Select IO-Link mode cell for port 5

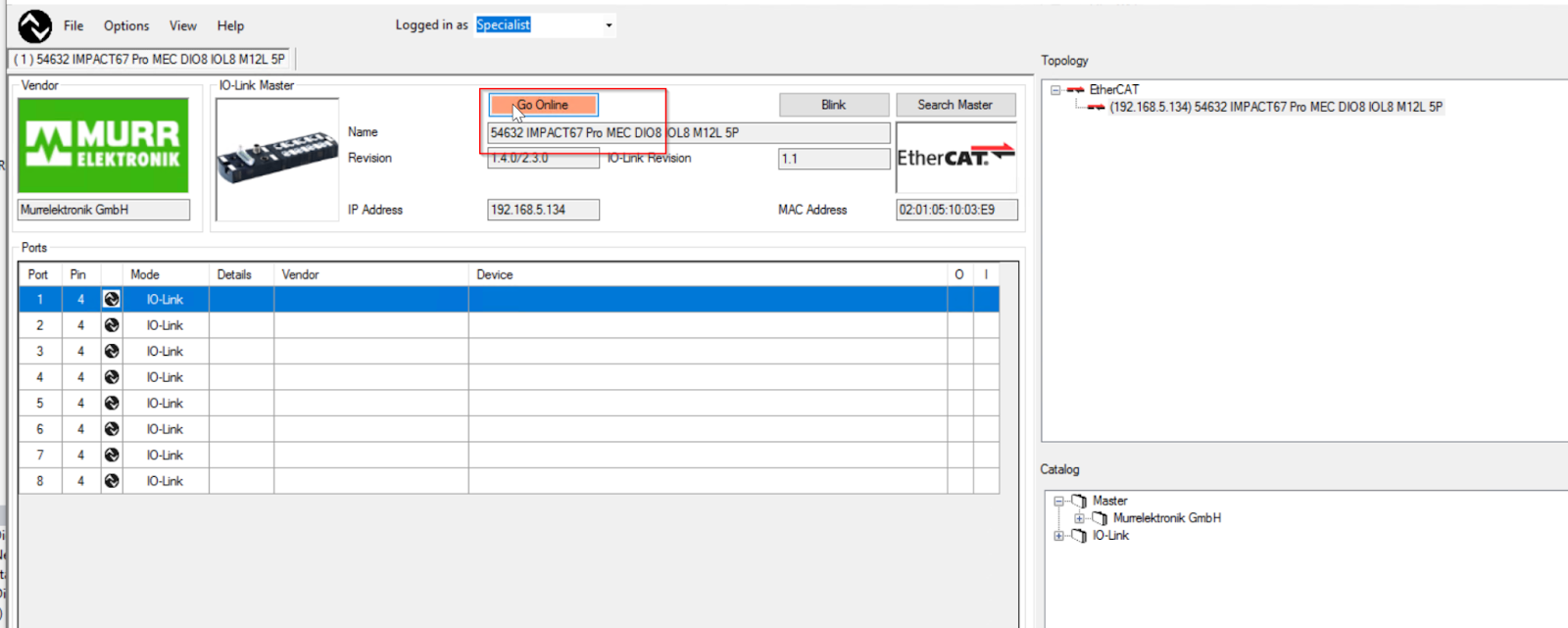[x=165, y=403]
